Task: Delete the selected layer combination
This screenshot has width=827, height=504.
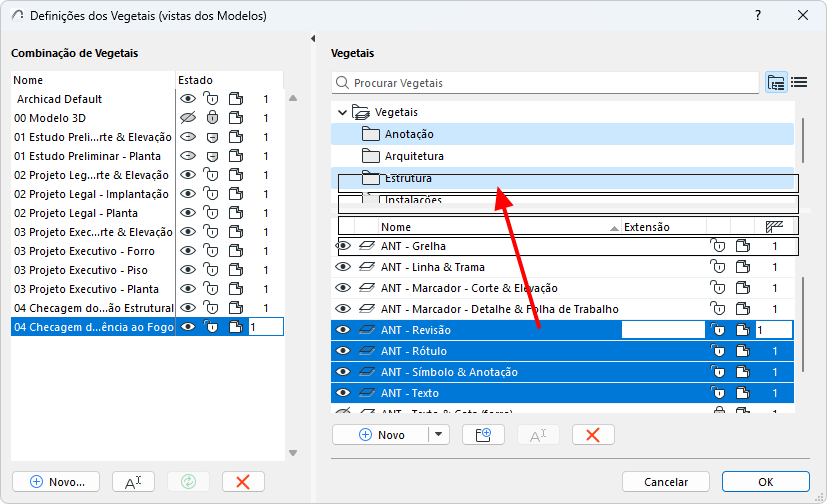Action: point(243,482)
